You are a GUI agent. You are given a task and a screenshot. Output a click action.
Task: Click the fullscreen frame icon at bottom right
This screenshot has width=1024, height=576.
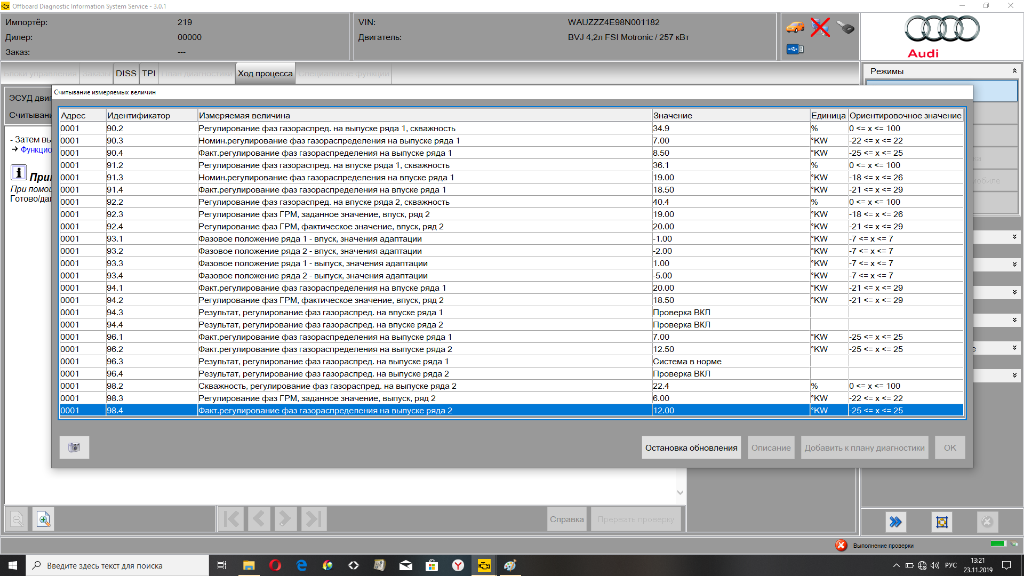point(941,520)
